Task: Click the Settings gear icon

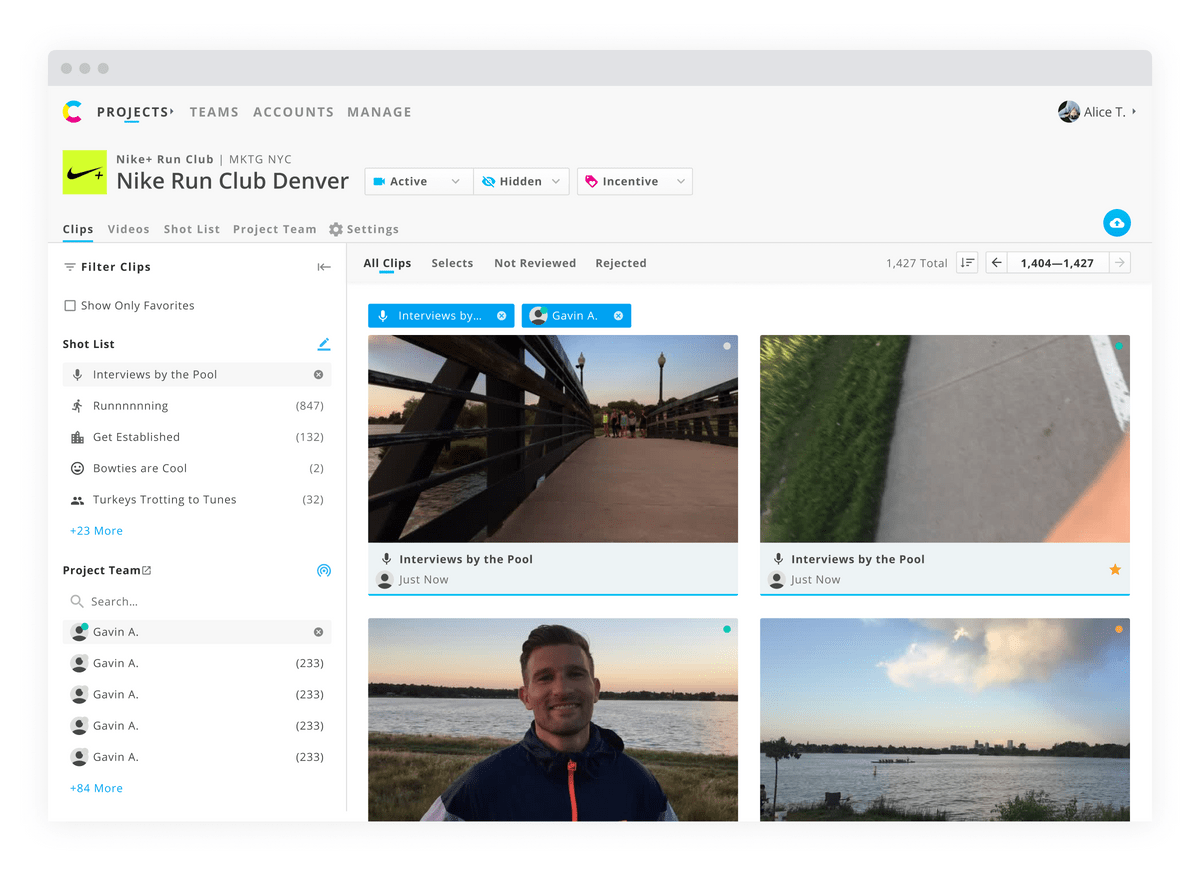Action: [336, 229]
